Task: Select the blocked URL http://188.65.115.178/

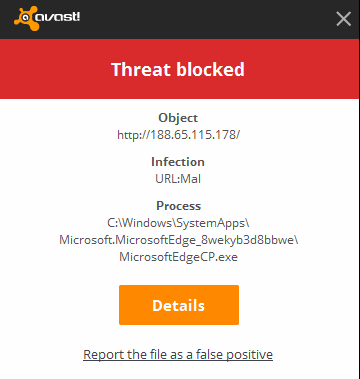Action: click(178, 135)
